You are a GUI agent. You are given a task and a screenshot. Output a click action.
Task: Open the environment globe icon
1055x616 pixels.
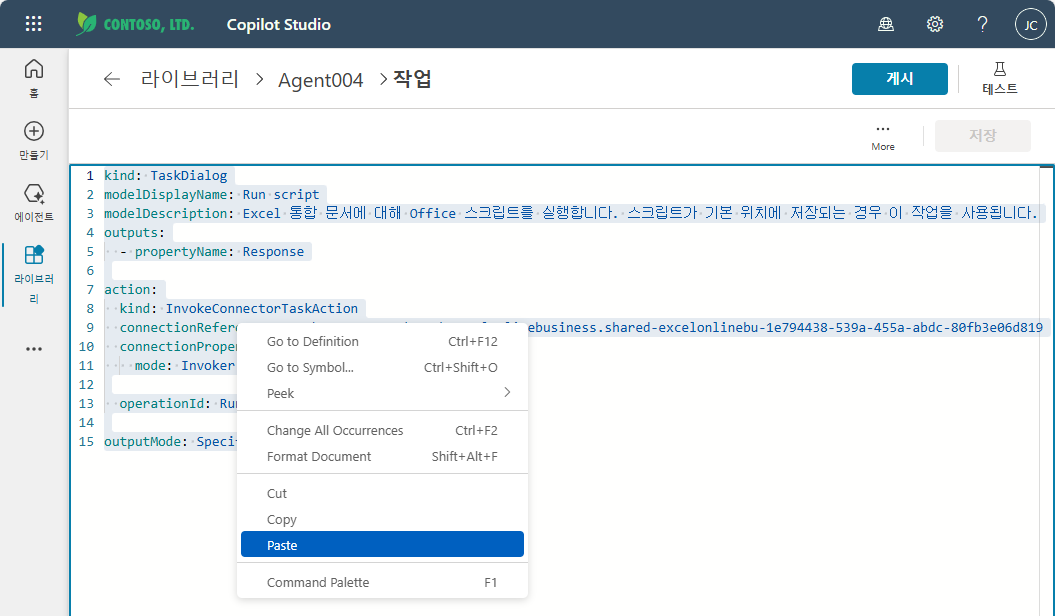click(886, 24)
